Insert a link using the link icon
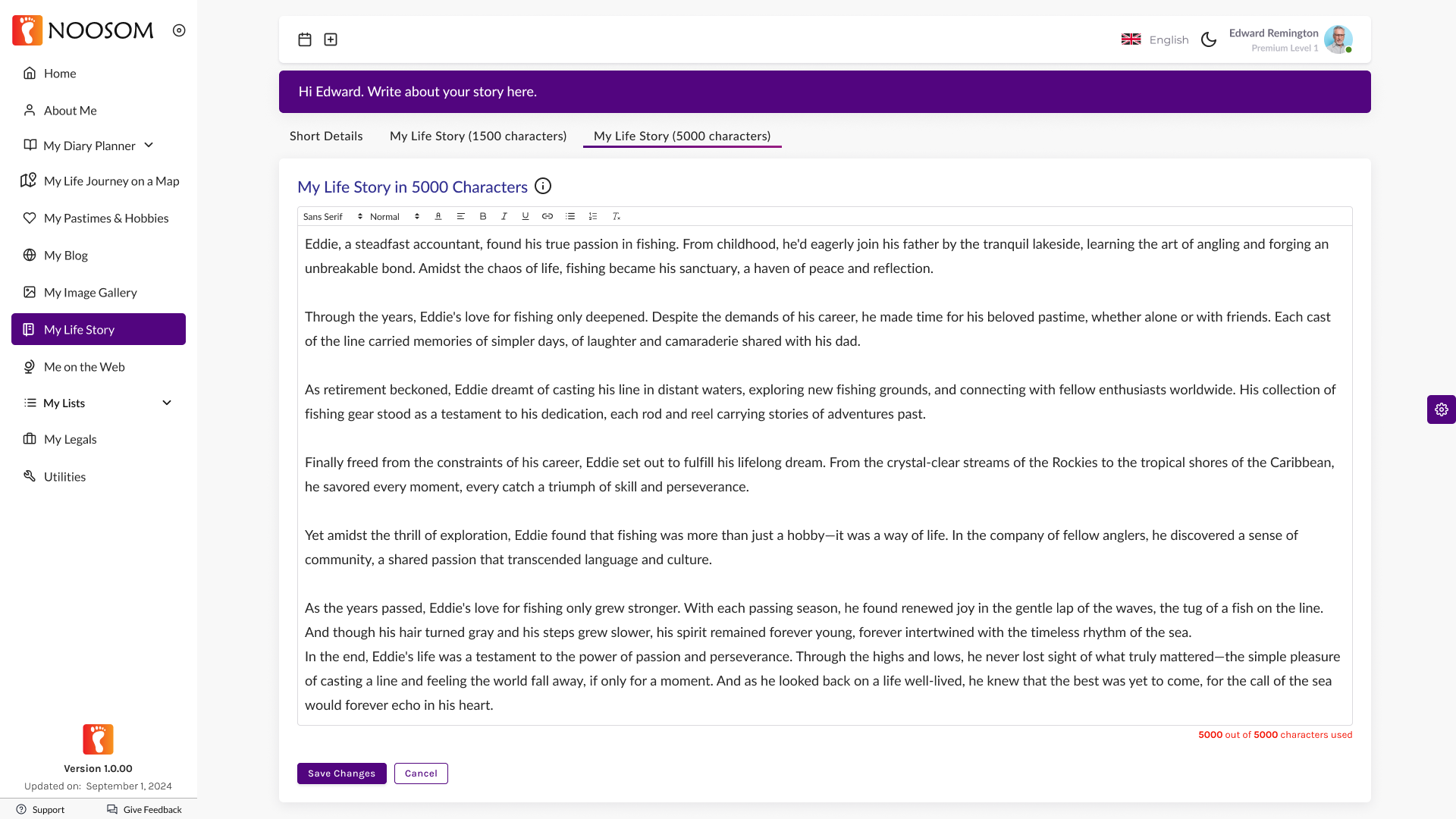The image size is (1456, 819). [x=548, y=216]
